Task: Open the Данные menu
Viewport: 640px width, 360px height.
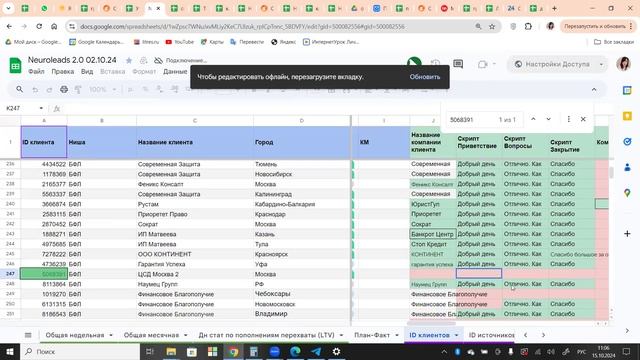Action: click(175, 71)
